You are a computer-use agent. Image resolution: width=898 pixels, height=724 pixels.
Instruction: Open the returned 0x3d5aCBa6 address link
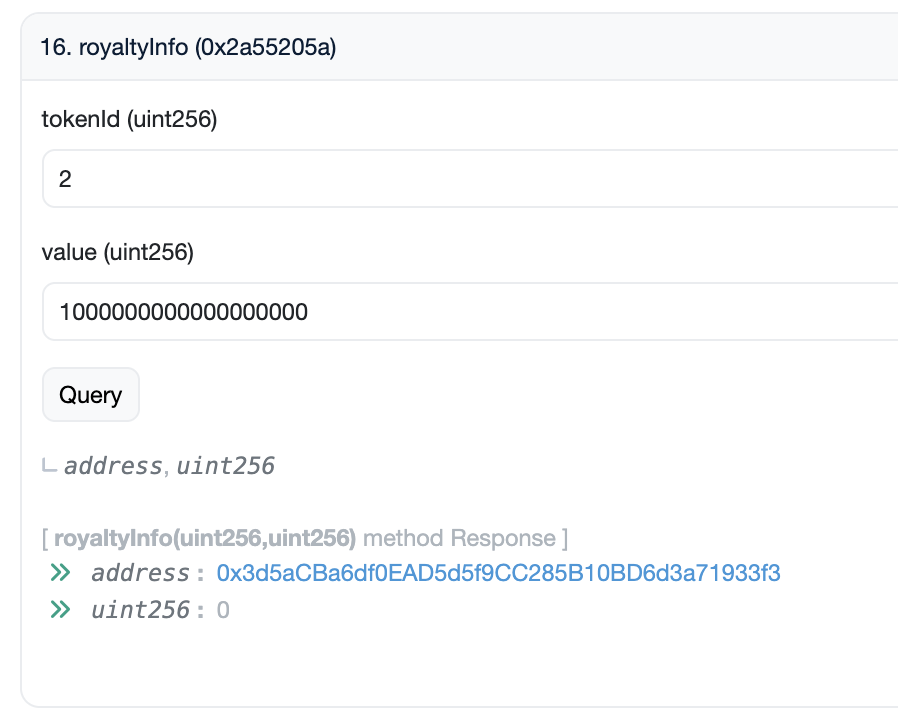498,573
